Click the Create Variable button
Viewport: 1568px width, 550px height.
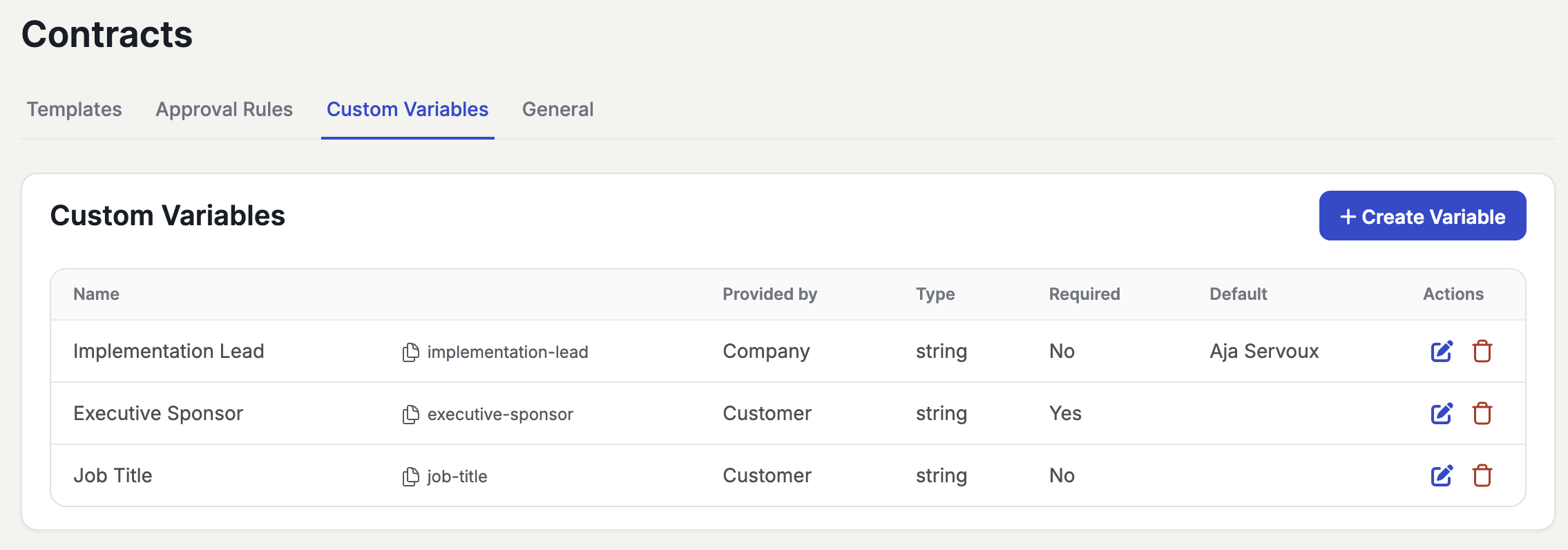click(1422, 216)
